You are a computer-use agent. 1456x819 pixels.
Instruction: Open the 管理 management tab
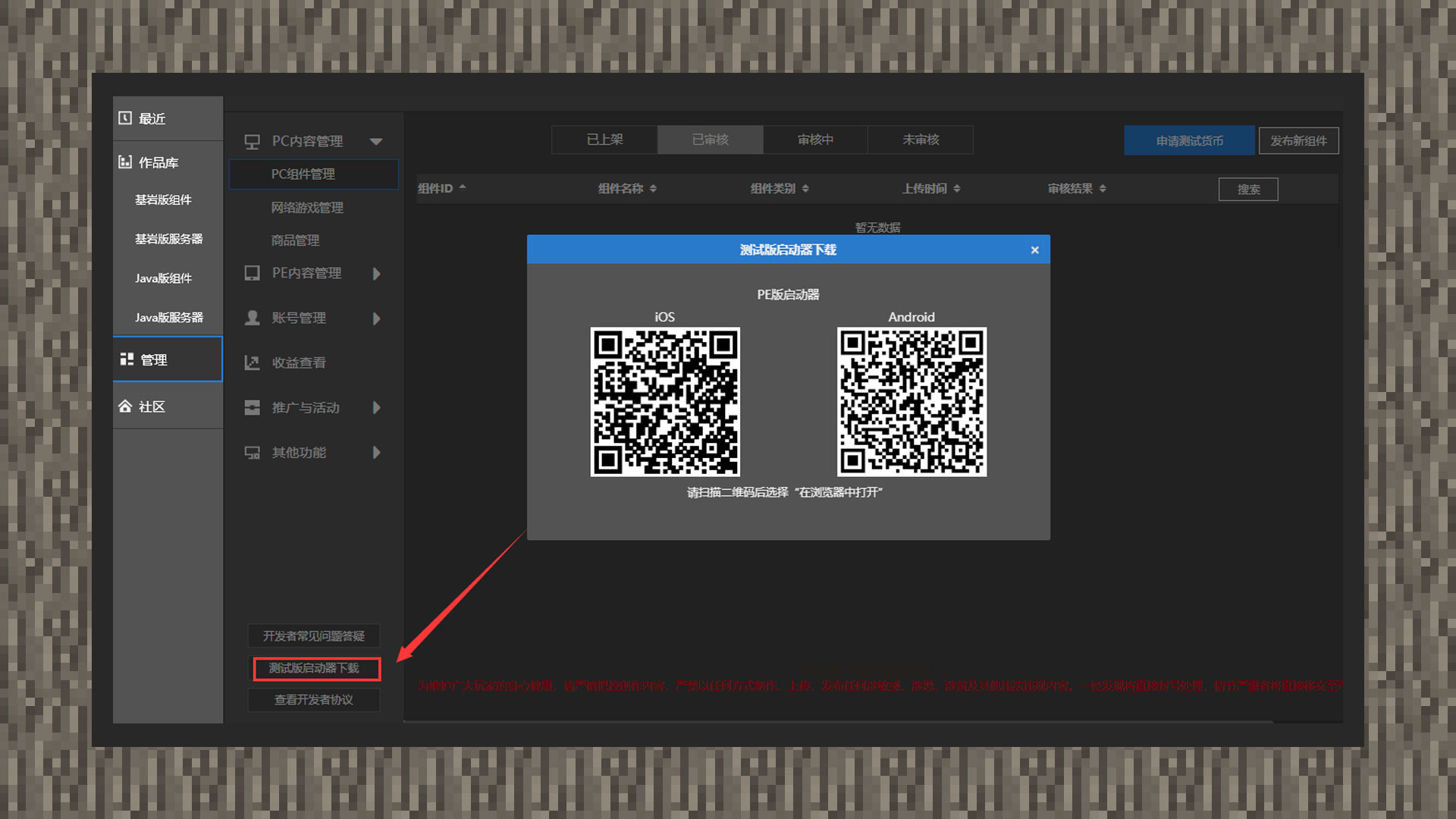pyautogui.click(x=168, y=359)
